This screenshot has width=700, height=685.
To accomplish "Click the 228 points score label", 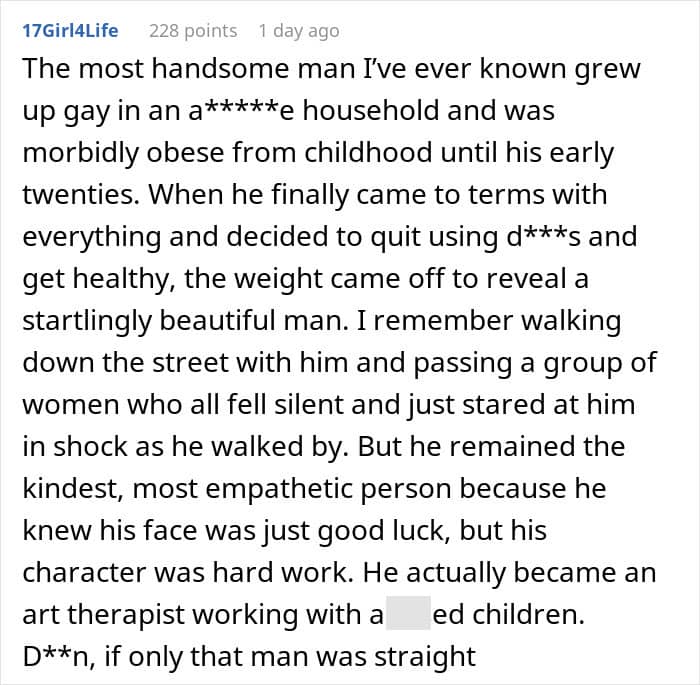I will click(193, 30).
